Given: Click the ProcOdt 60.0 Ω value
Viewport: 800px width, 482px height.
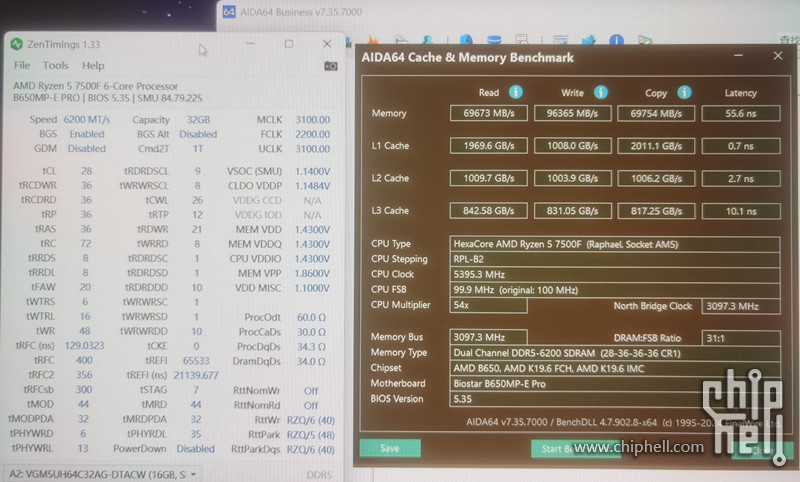Looking at the screenshot, I should point(311,317).
